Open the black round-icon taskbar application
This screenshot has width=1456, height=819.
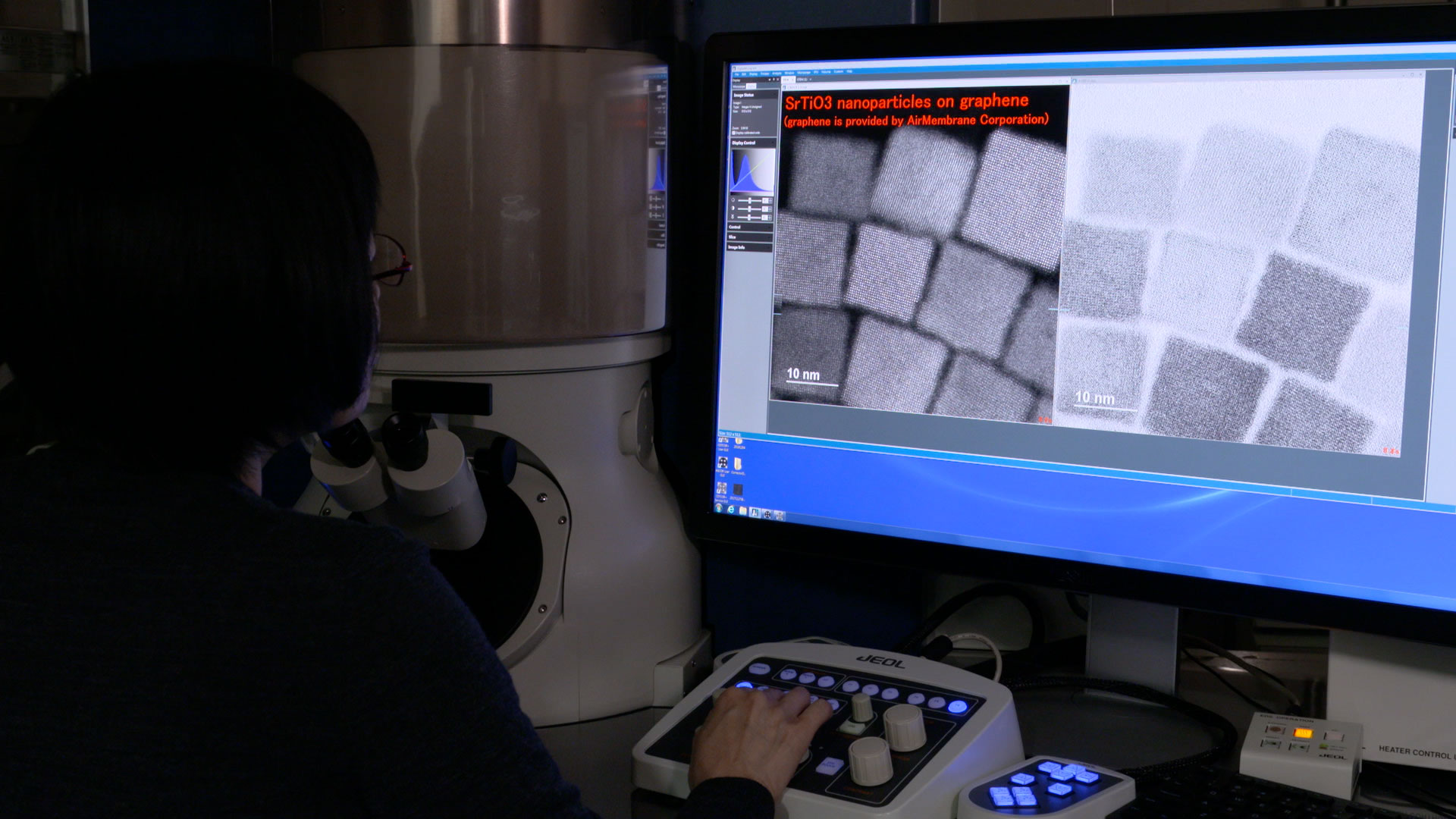[x=767, y=514]
